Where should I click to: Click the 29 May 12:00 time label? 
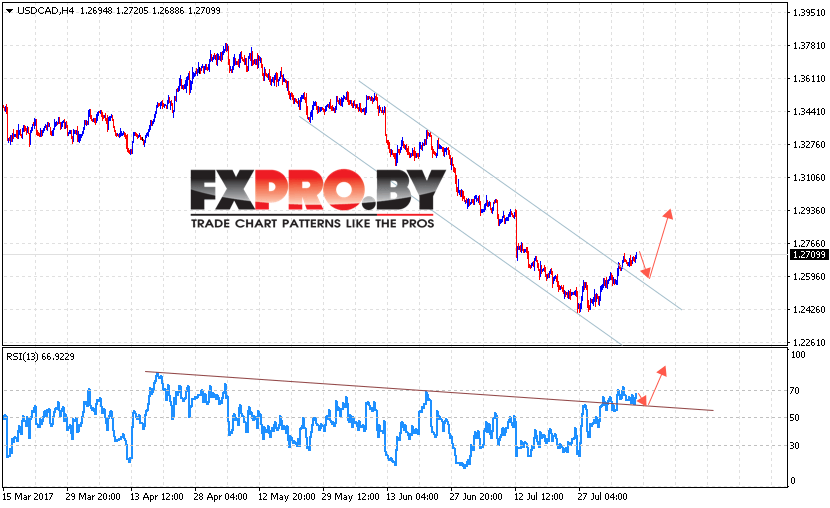350,496
